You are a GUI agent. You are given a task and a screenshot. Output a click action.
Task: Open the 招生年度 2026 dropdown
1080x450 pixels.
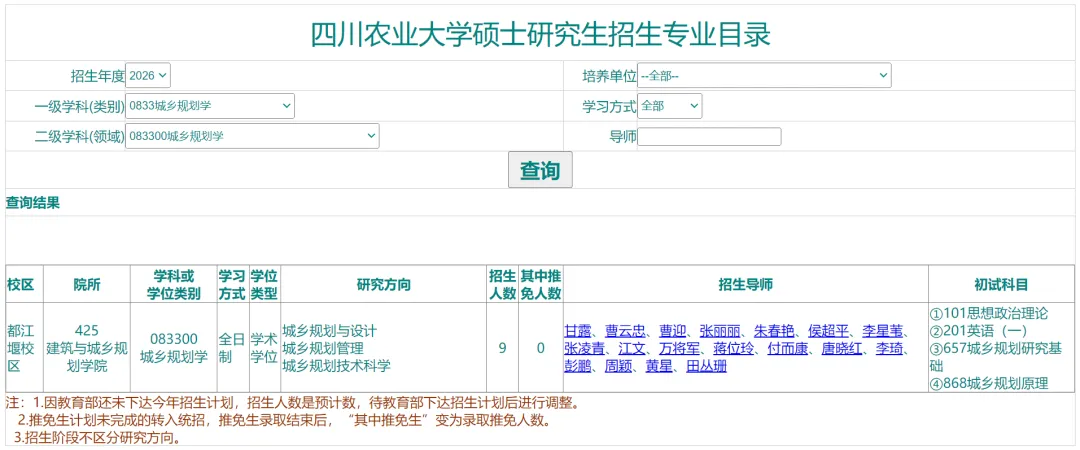coord(148,75)
